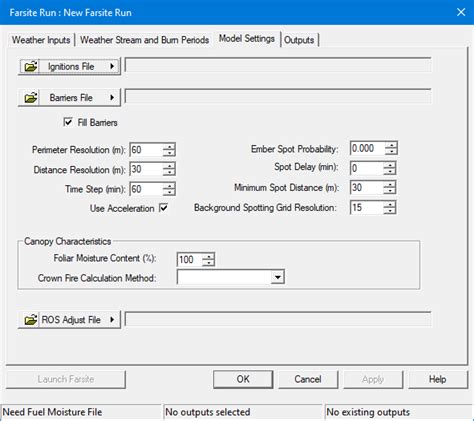Click the OK button

(x=243, y=379)
